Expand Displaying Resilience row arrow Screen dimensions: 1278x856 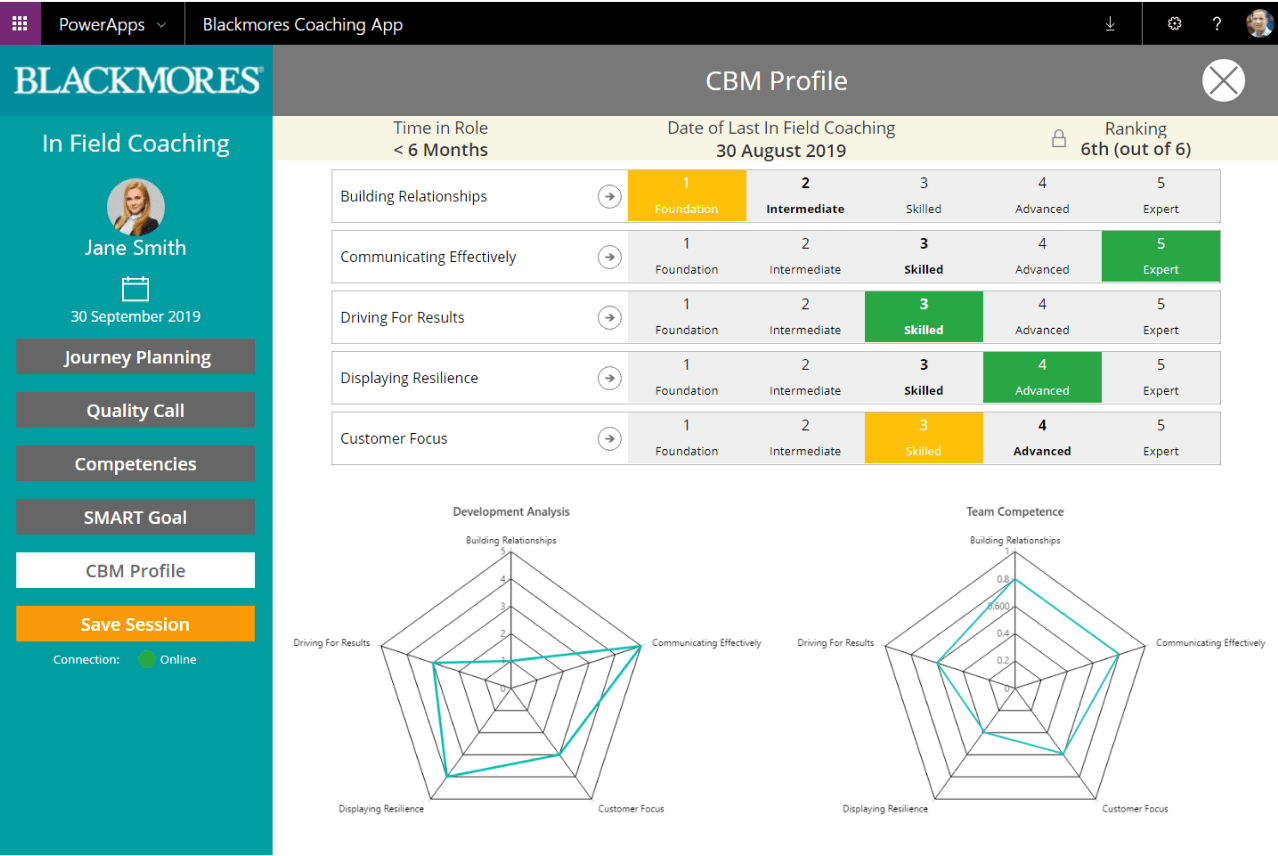[609, 378]
